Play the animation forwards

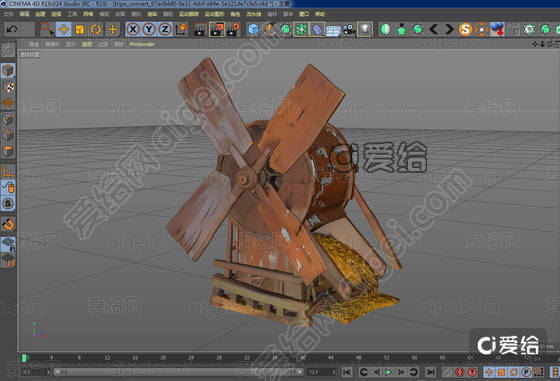tap(389, 372)
